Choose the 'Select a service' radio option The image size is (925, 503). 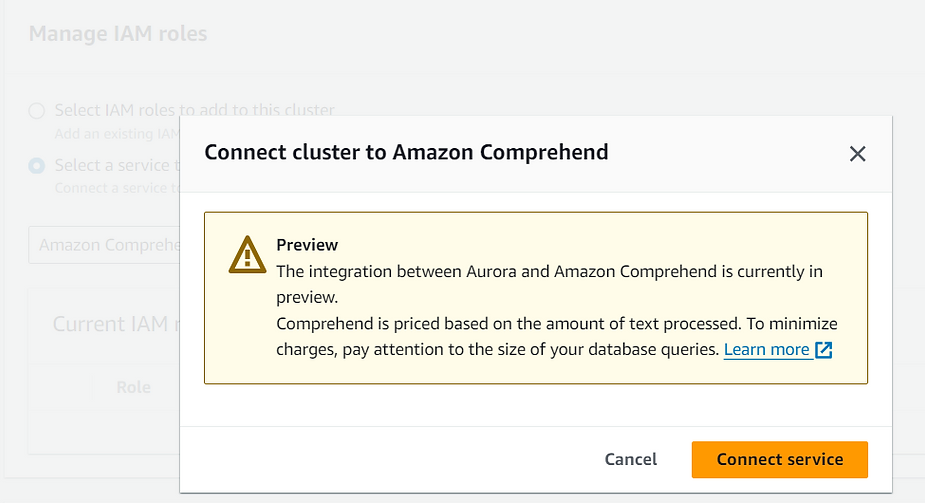pos(37,166)
